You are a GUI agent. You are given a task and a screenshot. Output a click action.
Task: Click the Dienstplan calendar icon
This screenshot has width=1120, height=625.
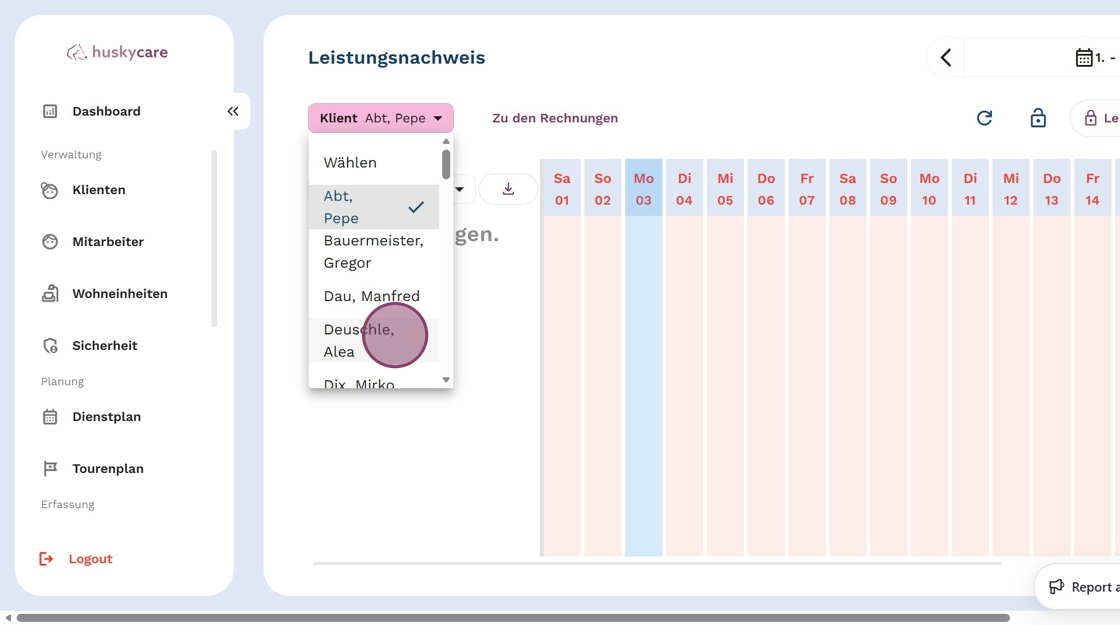coord(50,416)
